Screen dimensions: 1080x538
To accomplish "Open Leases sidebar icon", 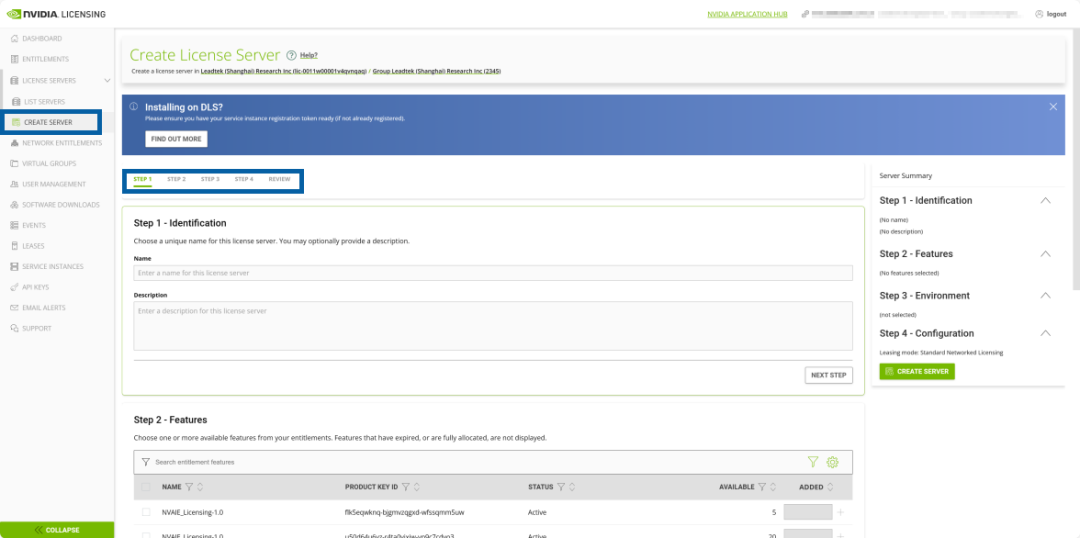I will point(15,246).
